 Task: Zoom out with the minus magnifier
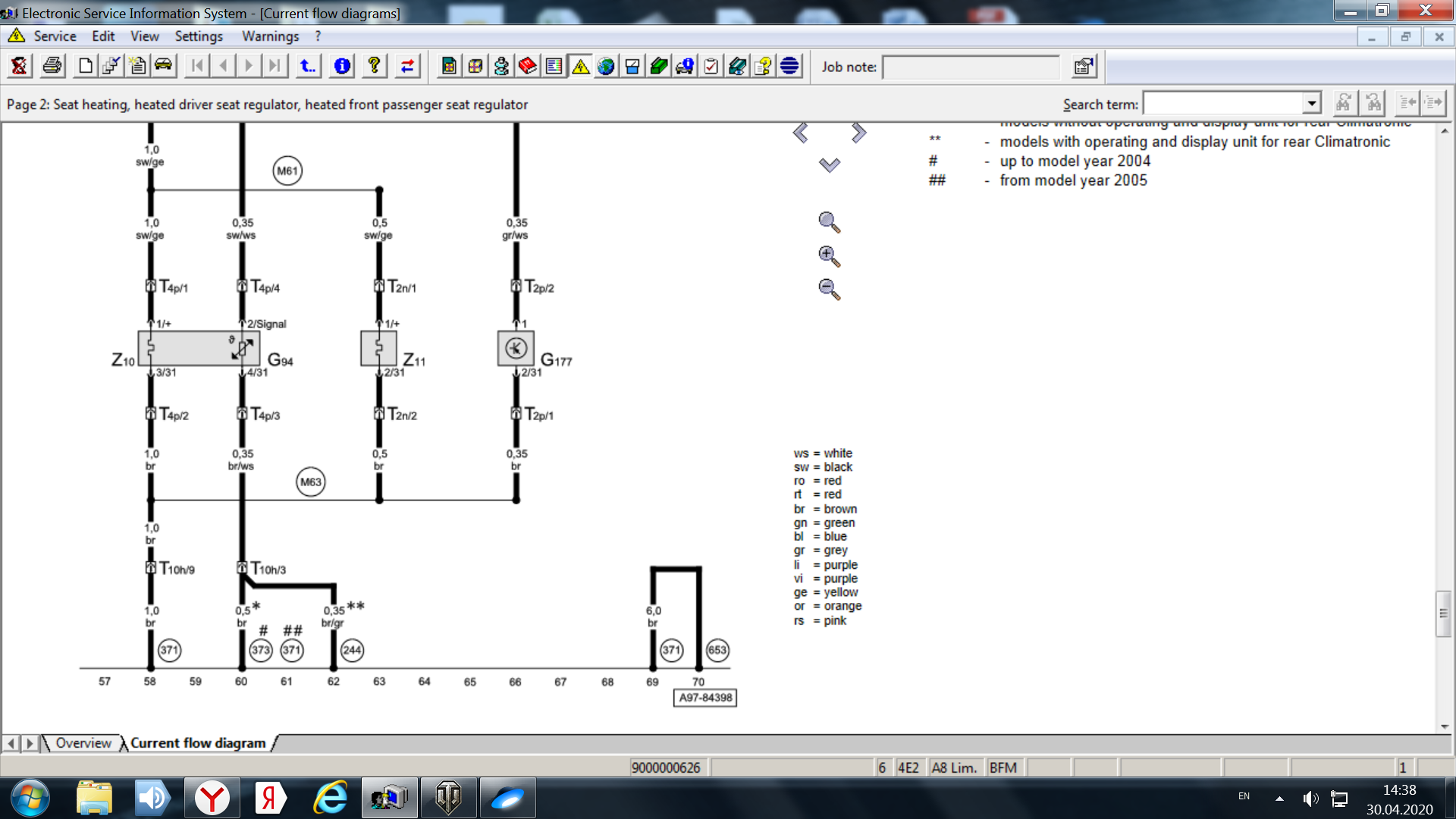click(829, 289)
